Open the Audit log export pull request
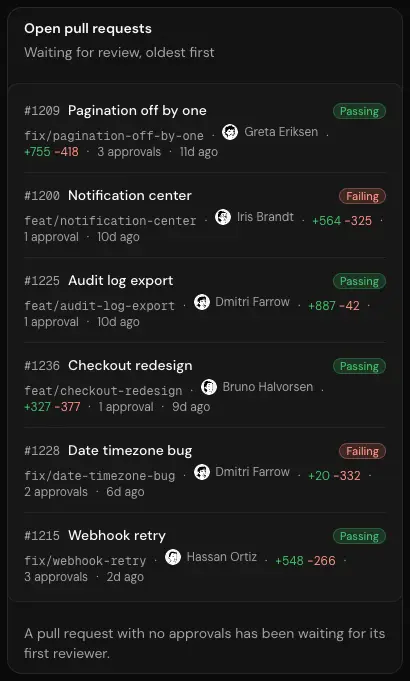This screenshot has width=410, height=681. (121, 281)
